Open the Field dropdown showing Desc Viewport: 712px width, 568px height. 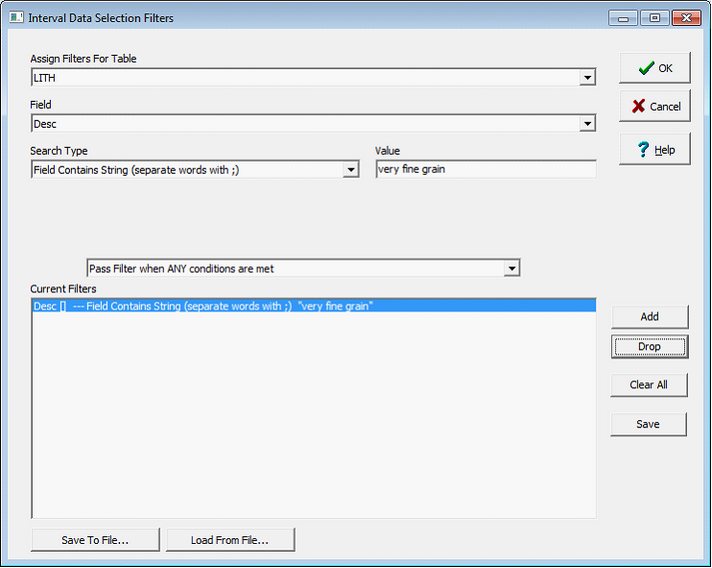(x=587, y=124)
